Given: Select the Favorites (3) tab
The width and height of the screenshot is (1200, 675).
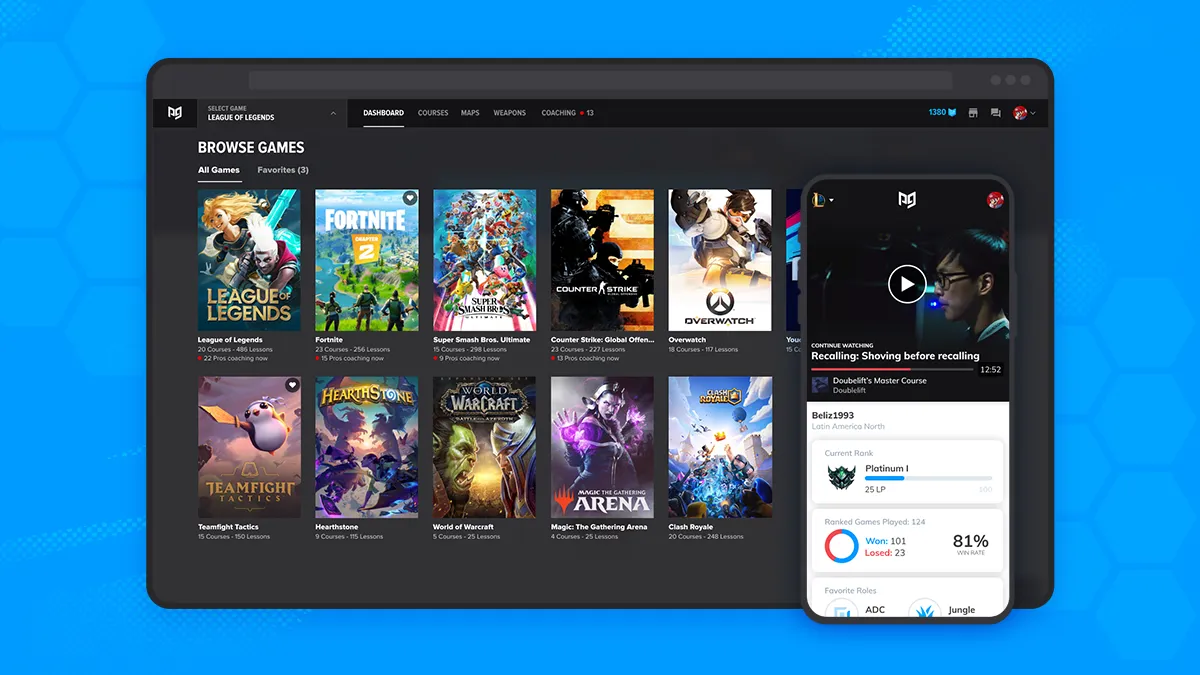Looking at the screenshot, I should click(x=283, y=170).
